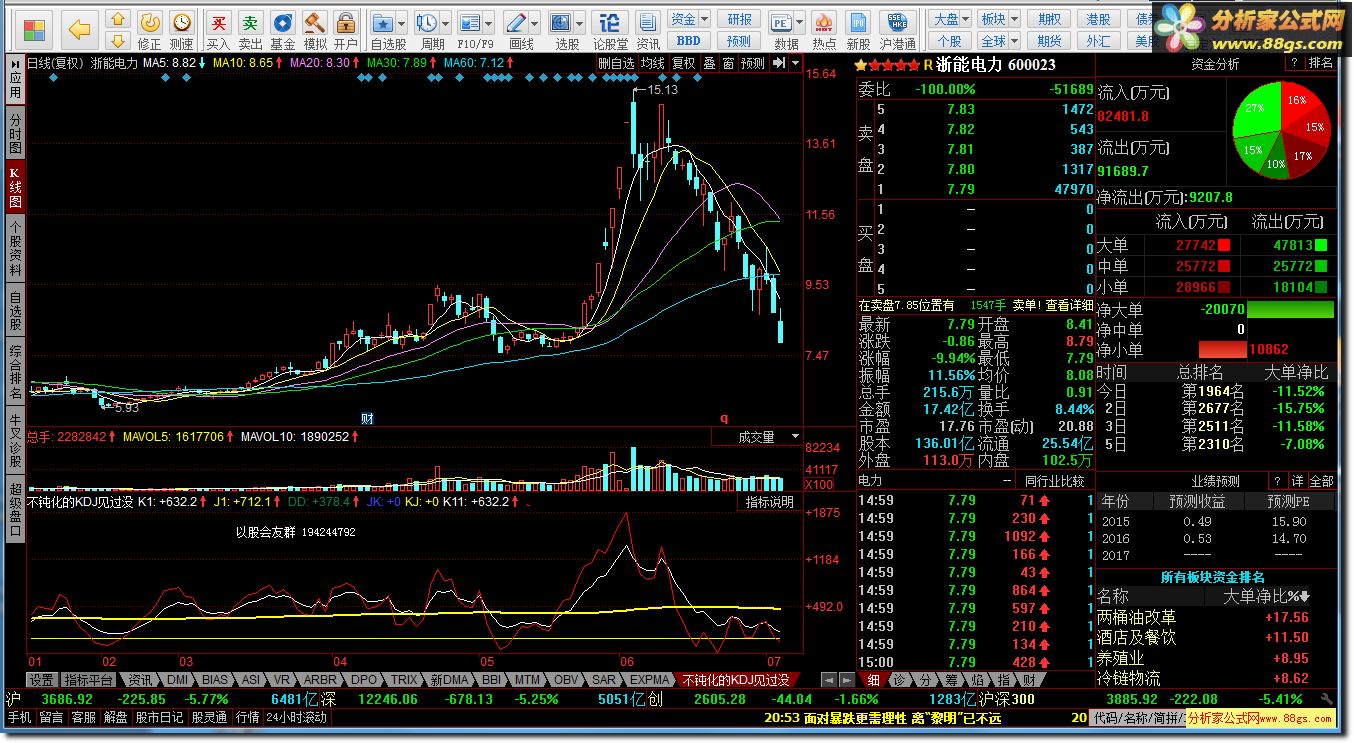
Task: Click the colorful home grid icon
Action: coord(34,29)
